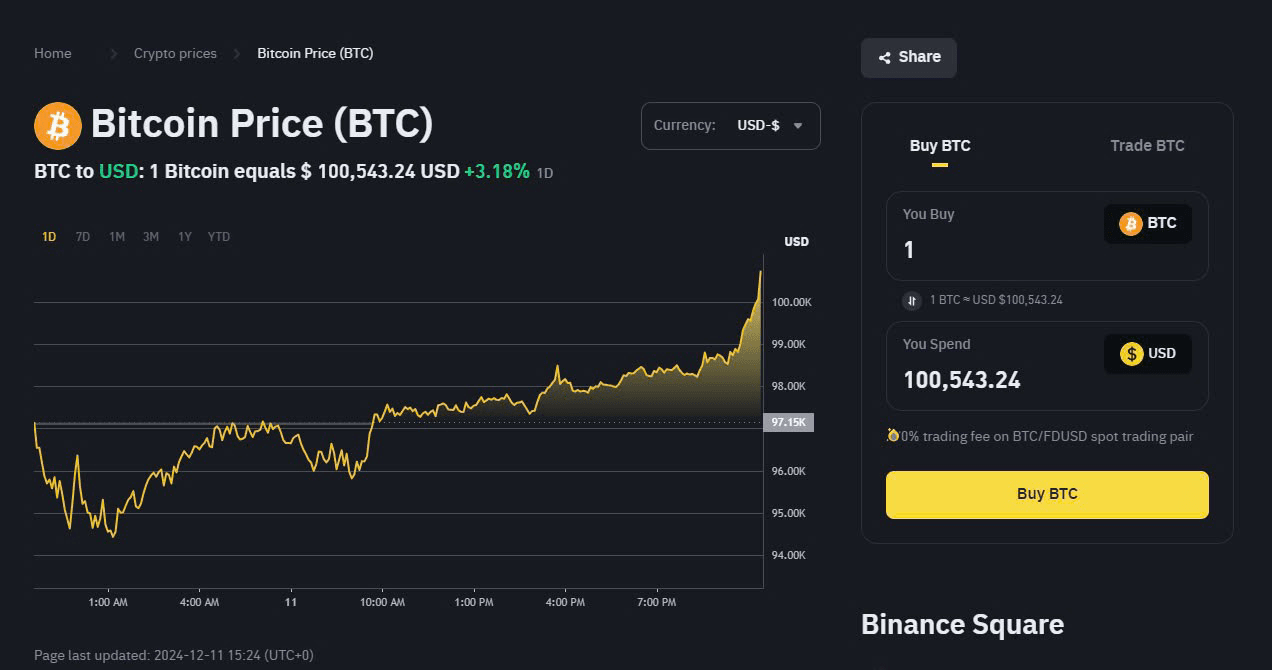Image resolution: width=1272 pixels, height=670 pixels.
Task: Click the USD dollar coin icon in You Spend
Action: click(x=1131, y=354)
